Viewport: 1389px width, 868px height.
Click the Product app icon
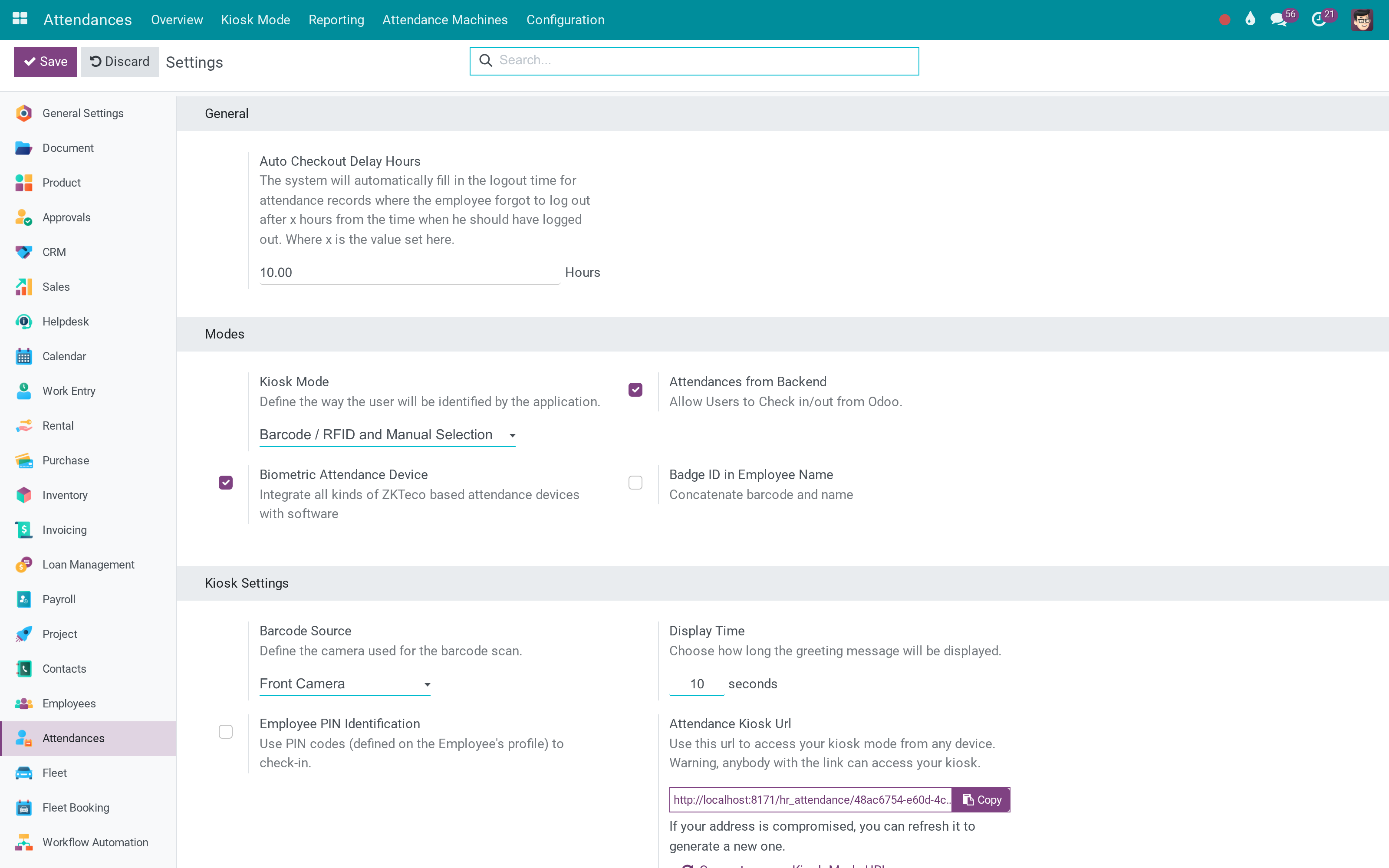pyautogui.click(x=23, y=183)
